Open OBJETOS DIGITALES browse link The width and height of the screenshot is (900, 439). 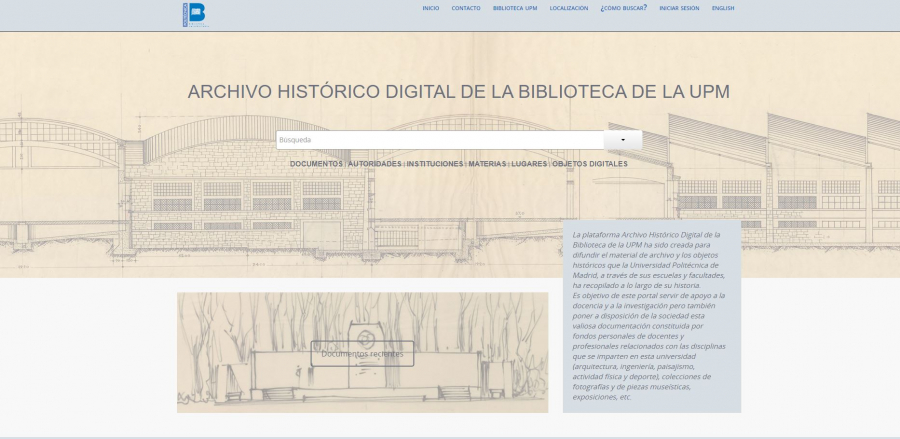click(590, 164)
